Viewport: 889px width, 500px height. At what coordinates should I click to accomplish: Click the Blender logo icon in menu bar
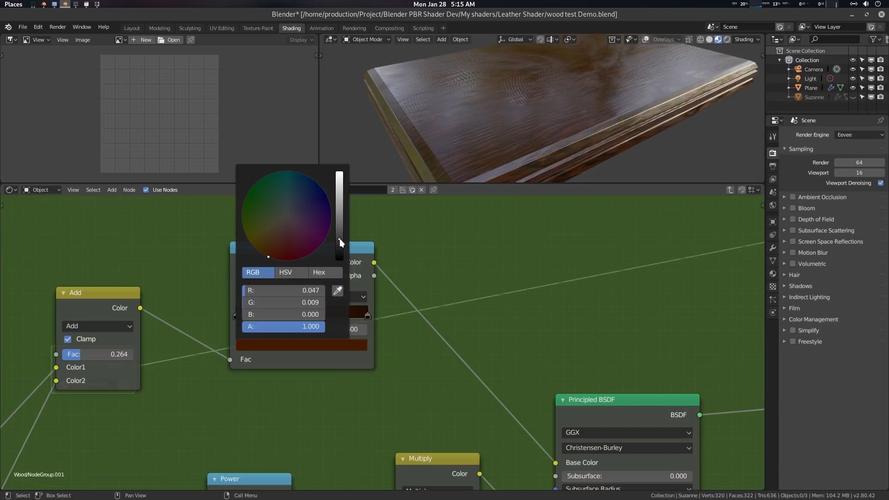(x=8, y=27)
